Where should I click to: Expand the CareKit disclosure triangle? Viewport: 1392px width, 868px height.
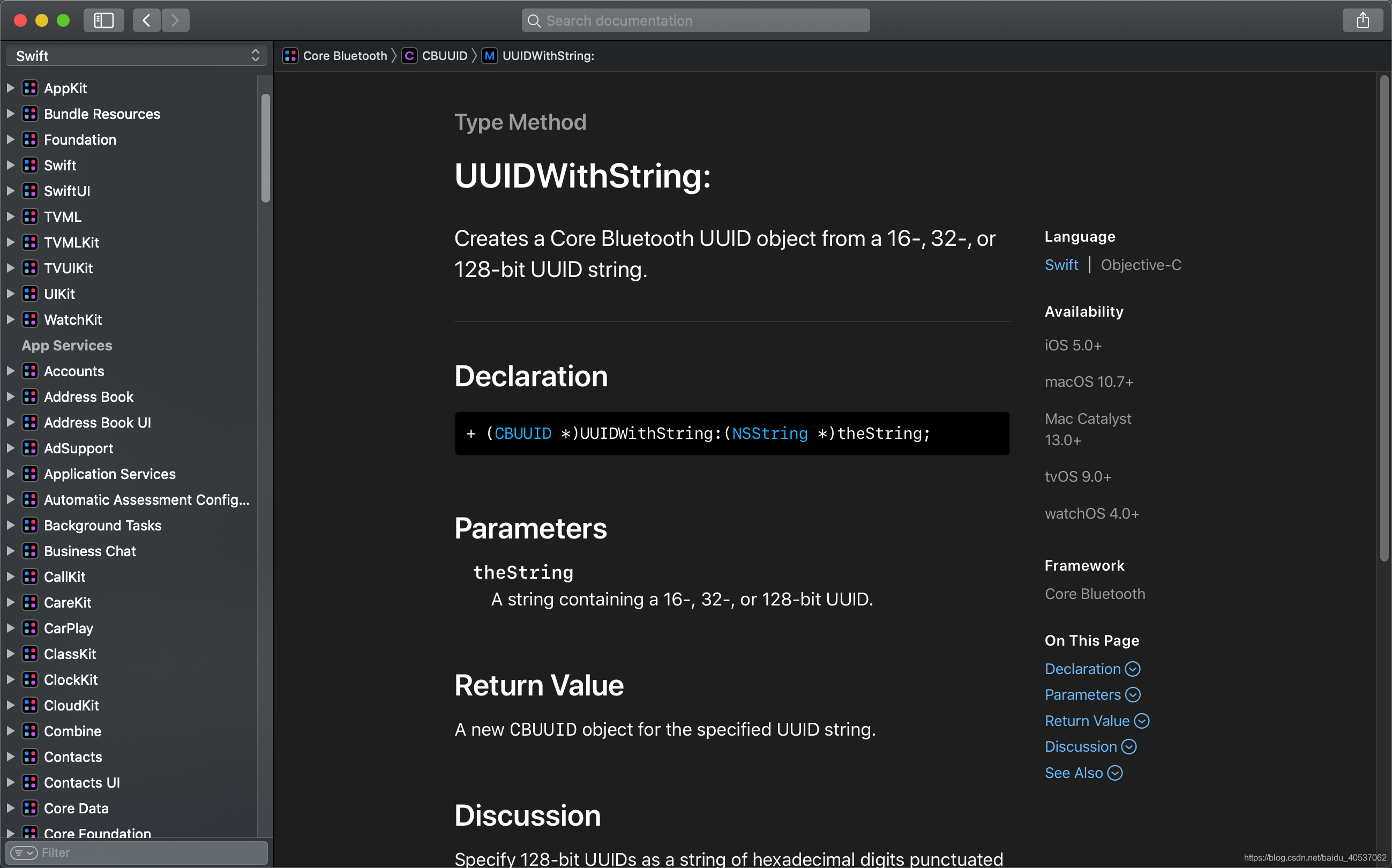10,602
